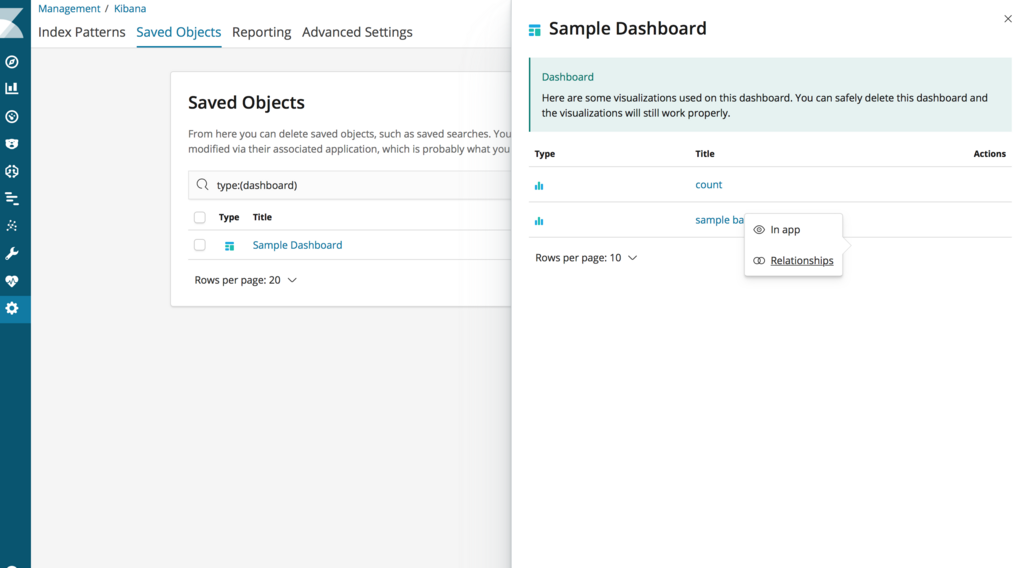Open Timelion via mask sidebar icon
This screenshot has height=568, width=1024.
click(x=12, y=144)
